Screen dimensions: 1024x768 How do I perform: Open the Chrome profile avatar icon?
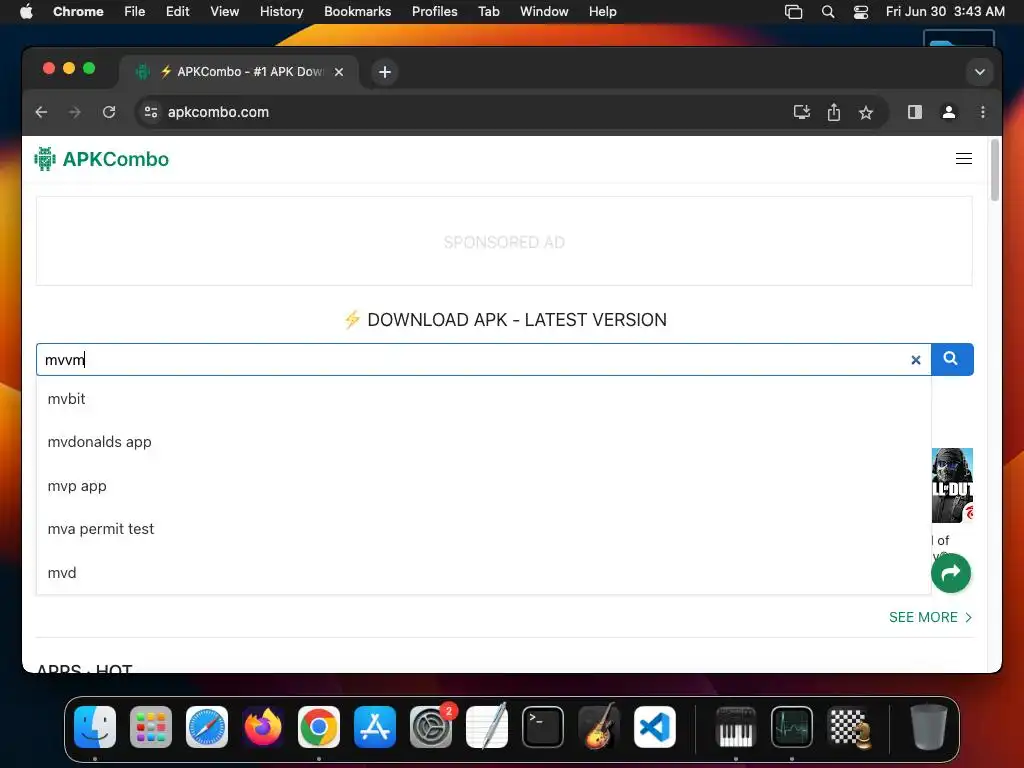click(x=949, y=112)
